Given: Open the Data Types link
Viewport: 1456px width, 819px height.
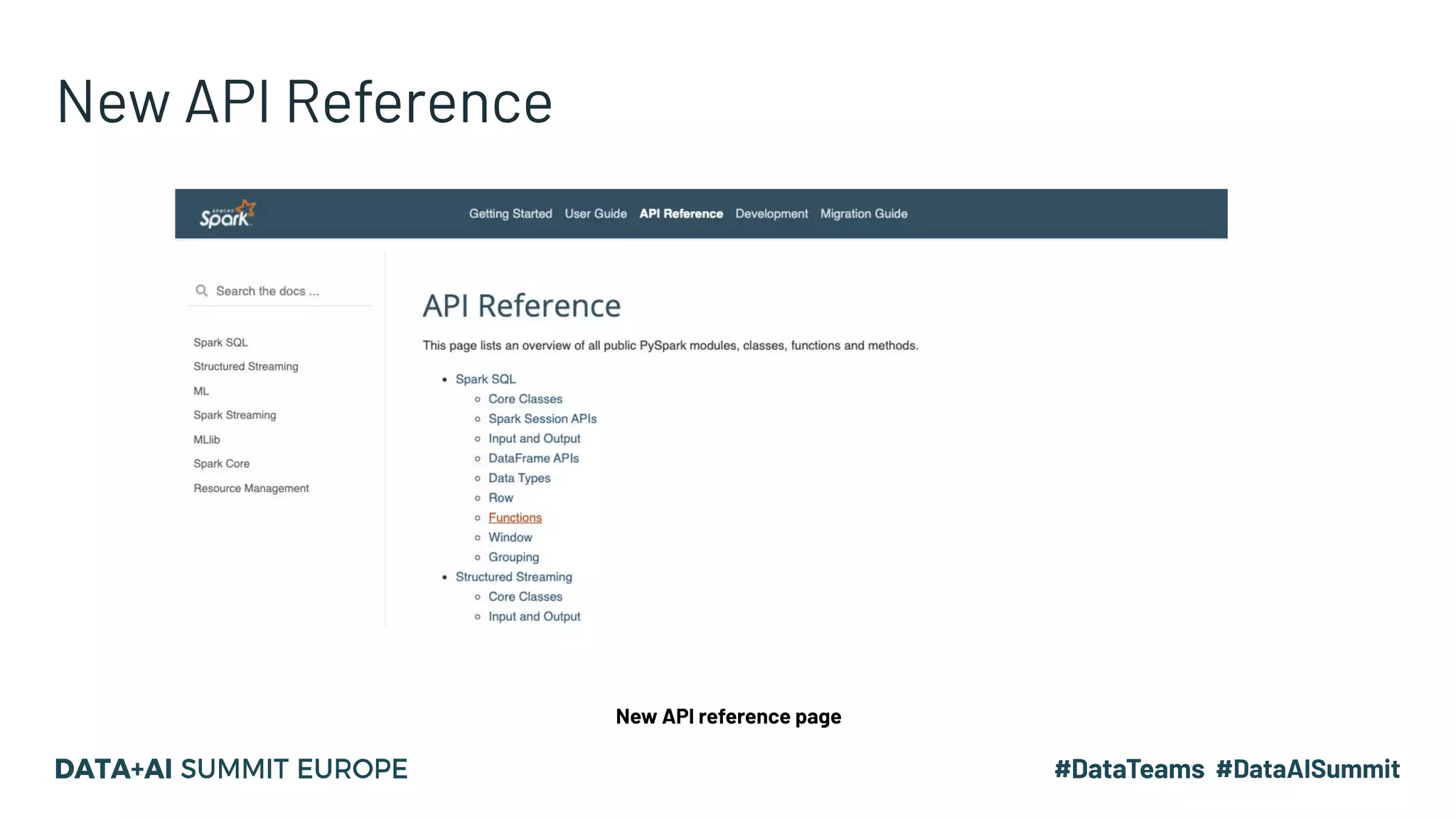Looking at the screenshot, I should click(519, 478).
